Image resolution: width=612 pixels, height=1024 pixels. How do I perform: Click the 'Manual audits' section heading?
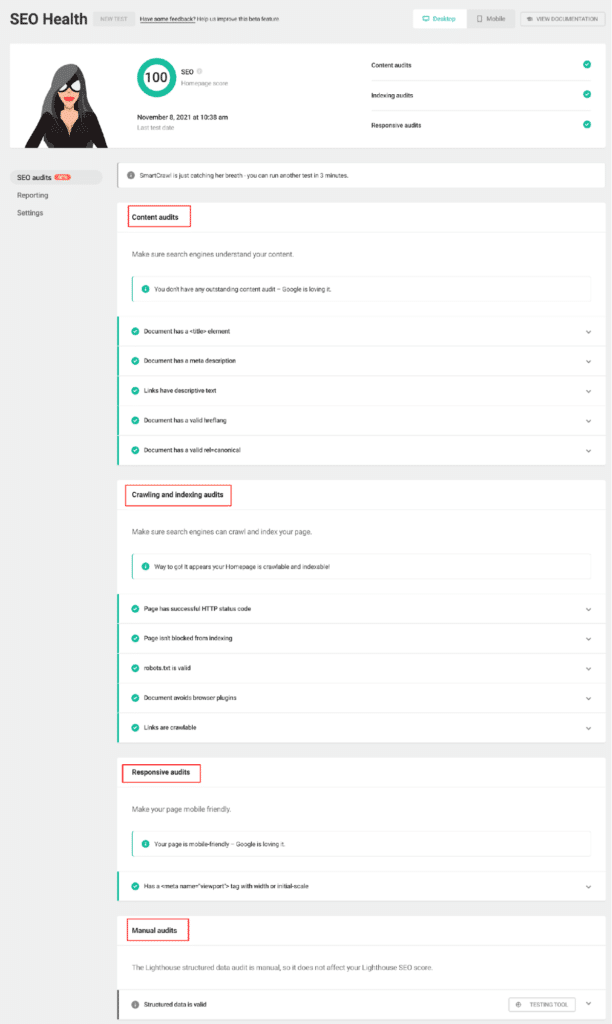(154, 931)
